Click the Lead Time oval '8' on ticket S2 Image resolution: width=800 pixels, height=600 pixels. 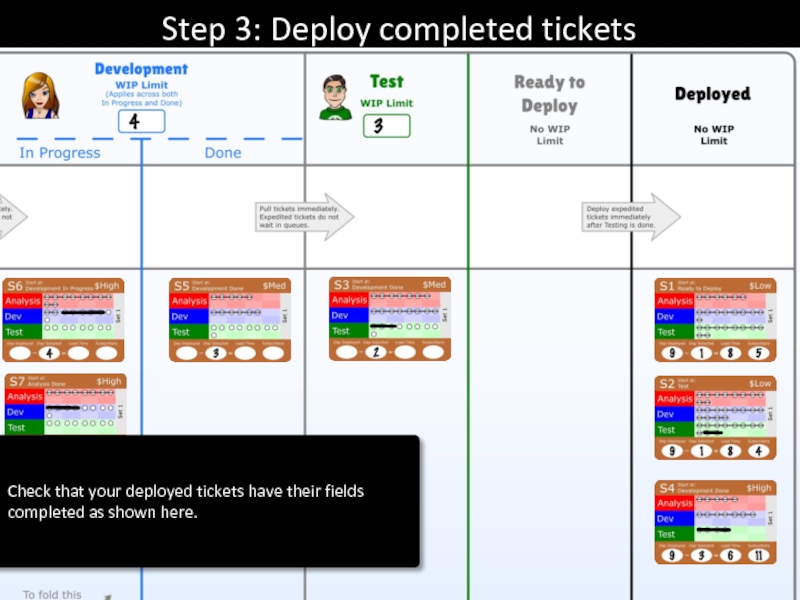(730, 451)
